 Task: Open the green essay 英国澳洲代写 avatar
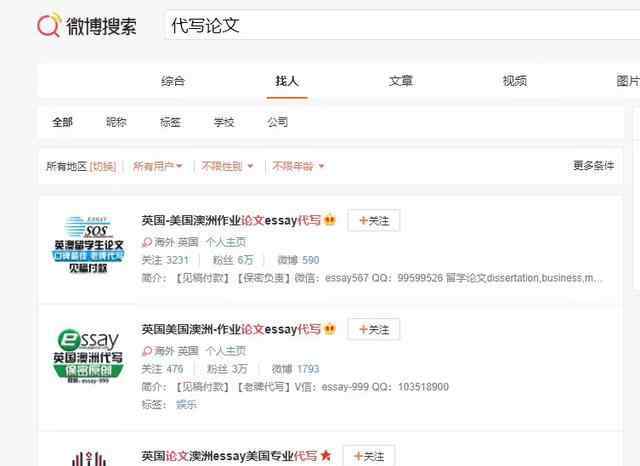tap(88, 355)
